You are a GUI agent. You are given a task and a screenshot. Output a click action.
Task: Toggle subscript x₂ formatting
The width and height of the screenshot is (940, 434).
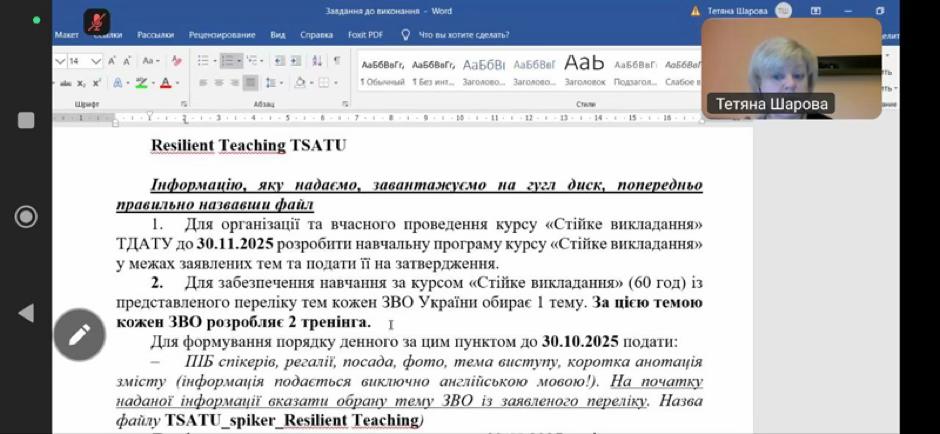pos(82,83)
